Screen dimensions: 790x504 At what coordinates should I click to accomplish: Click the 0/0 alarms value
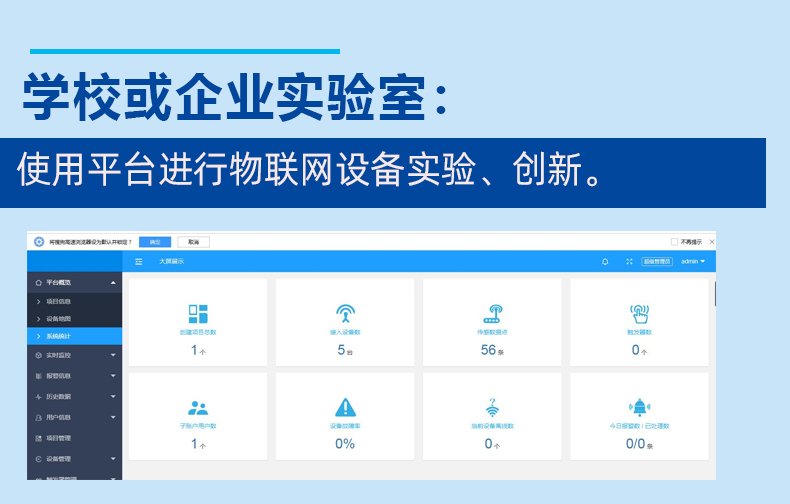tap(635, 444)
